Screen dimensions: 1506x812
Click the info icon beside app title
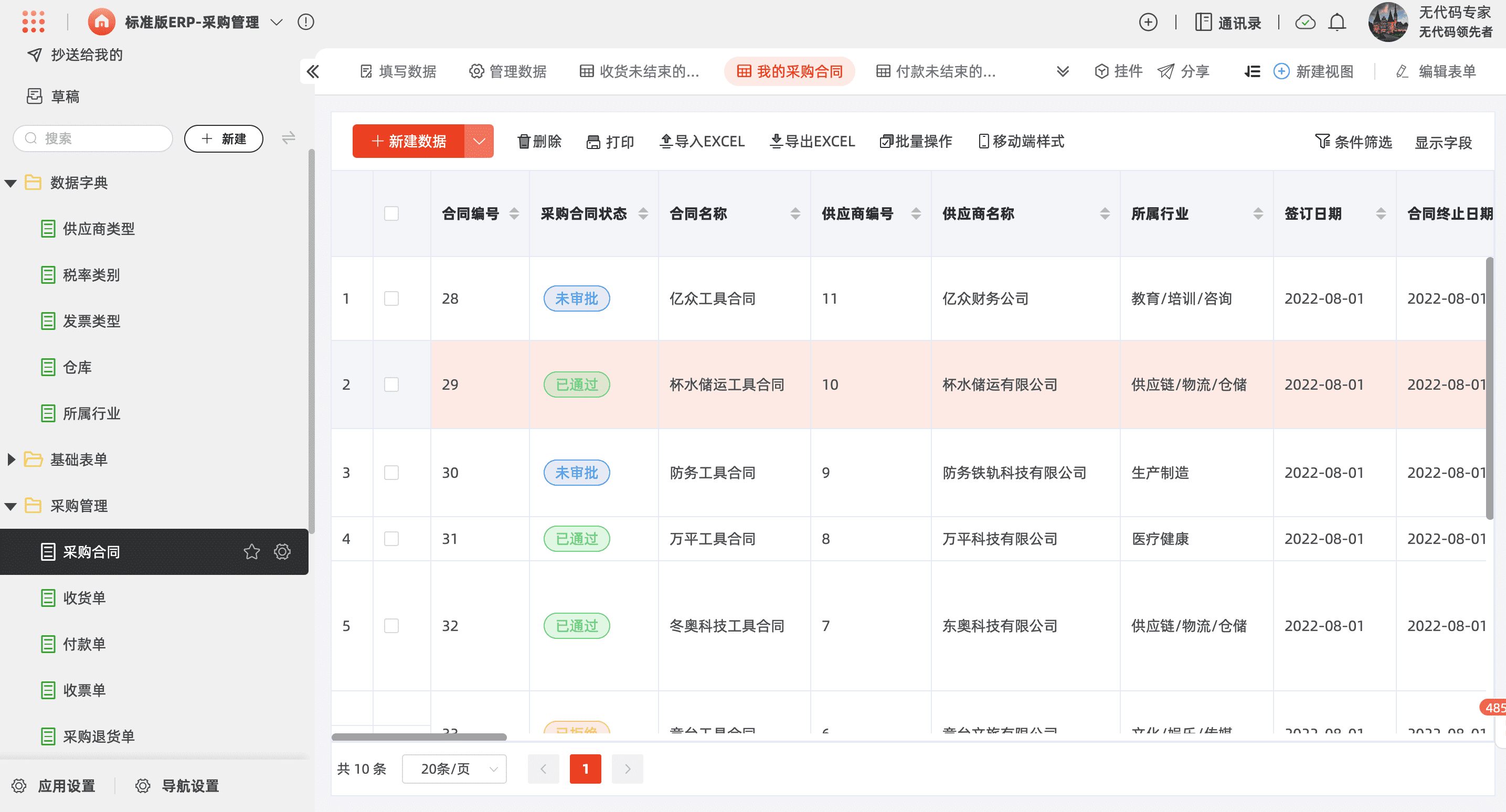point(305,22)
